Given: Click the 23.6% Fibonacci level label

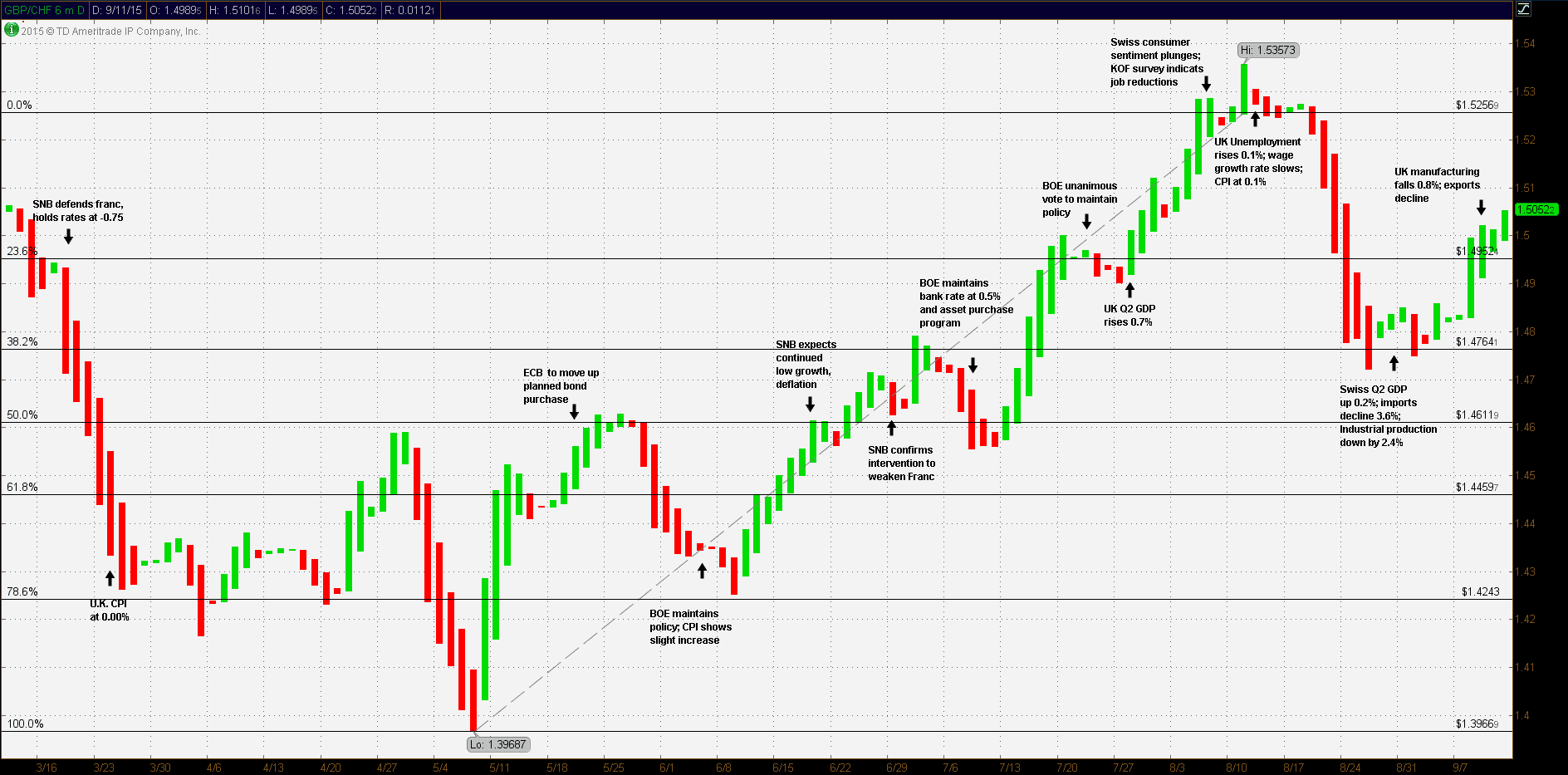Looking at the screenshot, I should coord(22,251).
